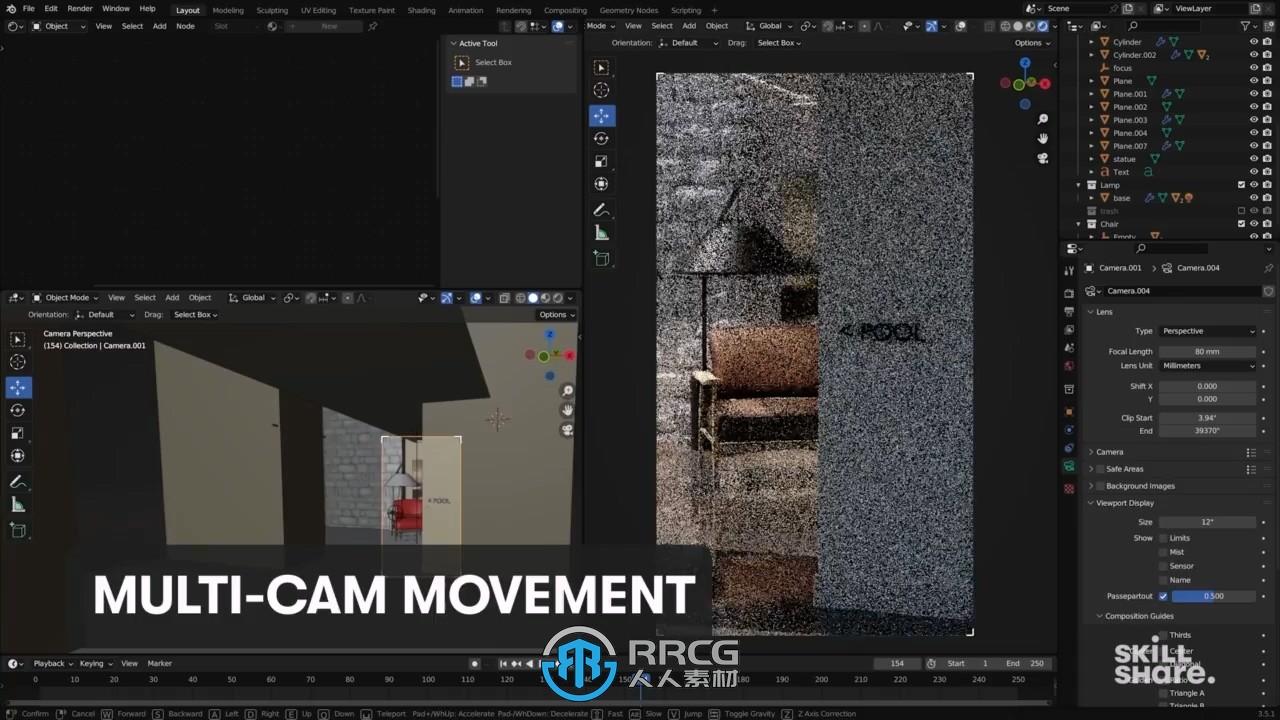Click the Keying button in the timeline
The image size is (1280, 720).
pyautogui.click(x=95, y=663)
